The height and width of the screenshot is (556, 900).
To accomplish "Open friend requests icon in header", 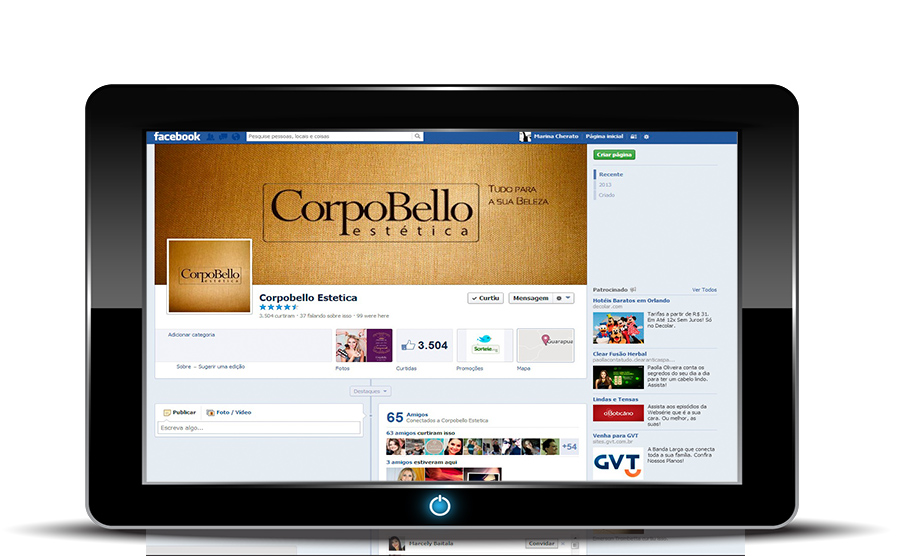I will 211,137.
